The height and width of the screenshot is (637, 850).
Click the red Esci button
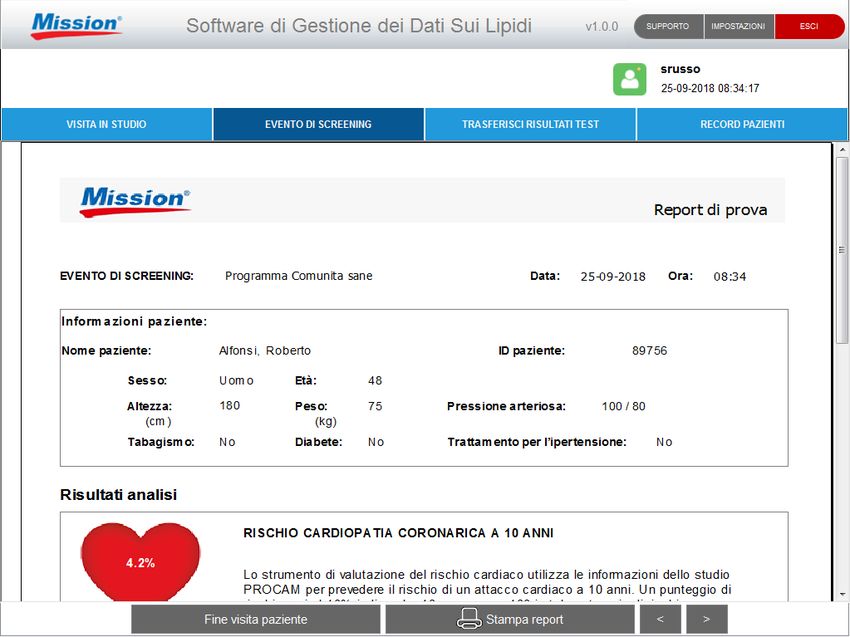click(809, 26)
